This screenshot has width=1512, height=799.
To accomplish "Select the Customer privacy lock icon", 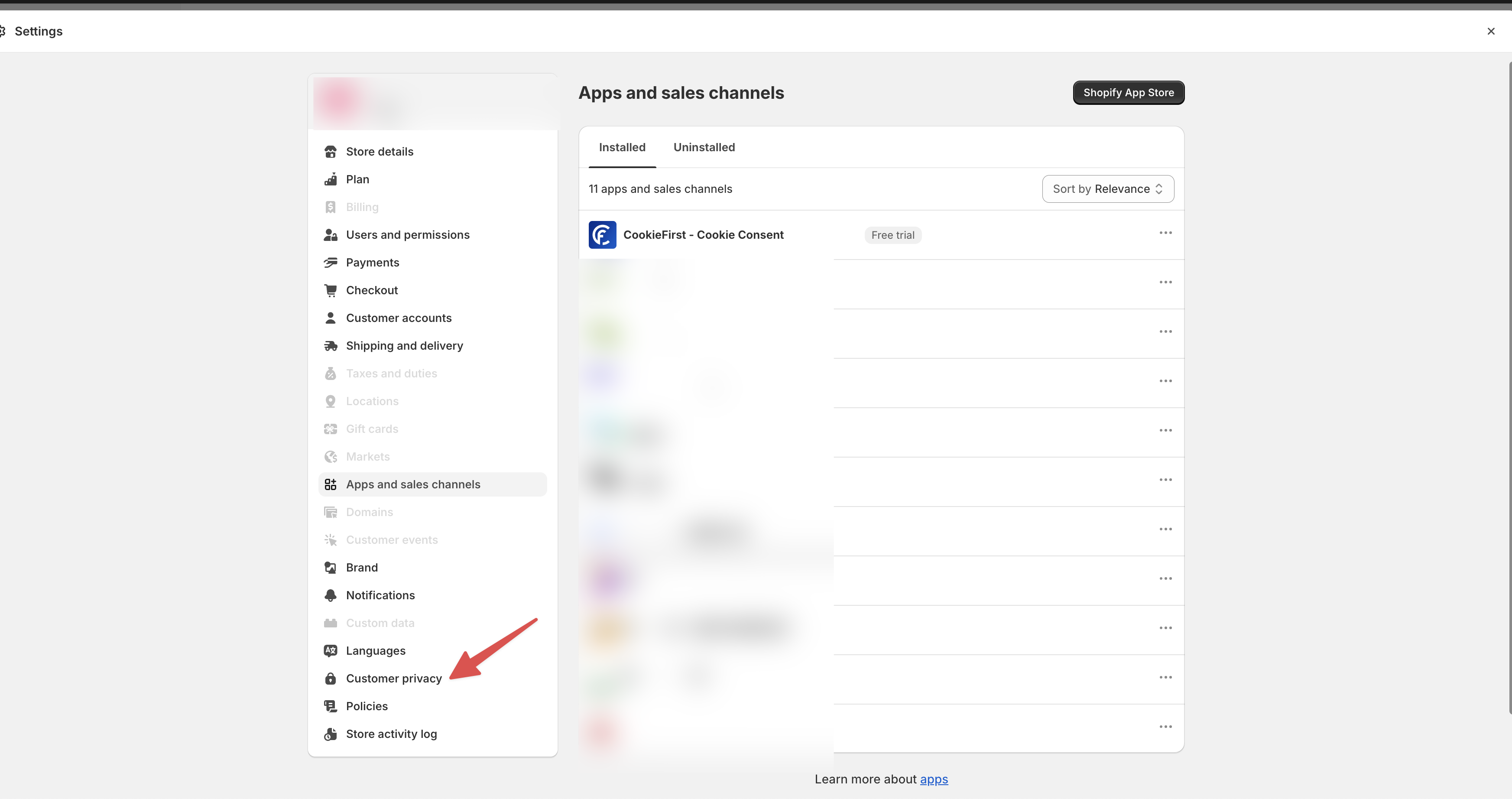I will pos(331,678).
